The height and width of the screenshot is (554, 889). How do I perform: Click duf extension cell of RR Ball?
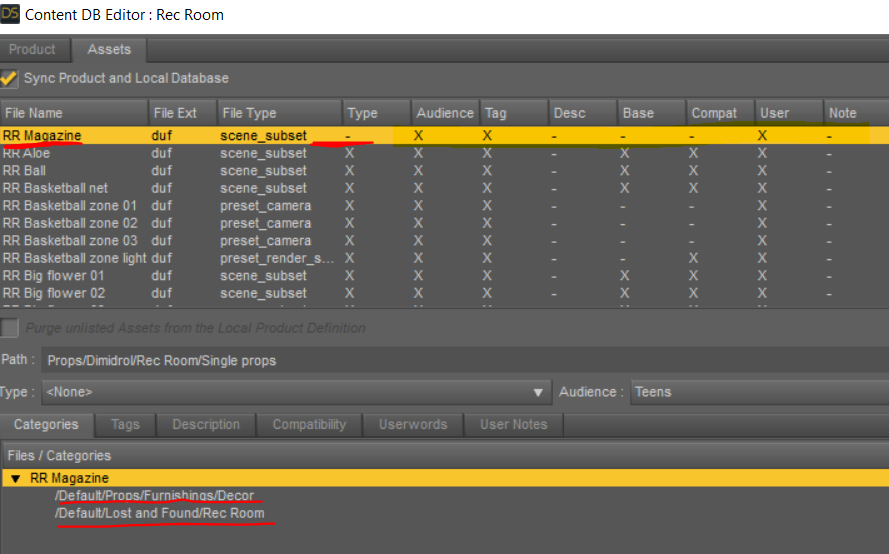point(162,171)
